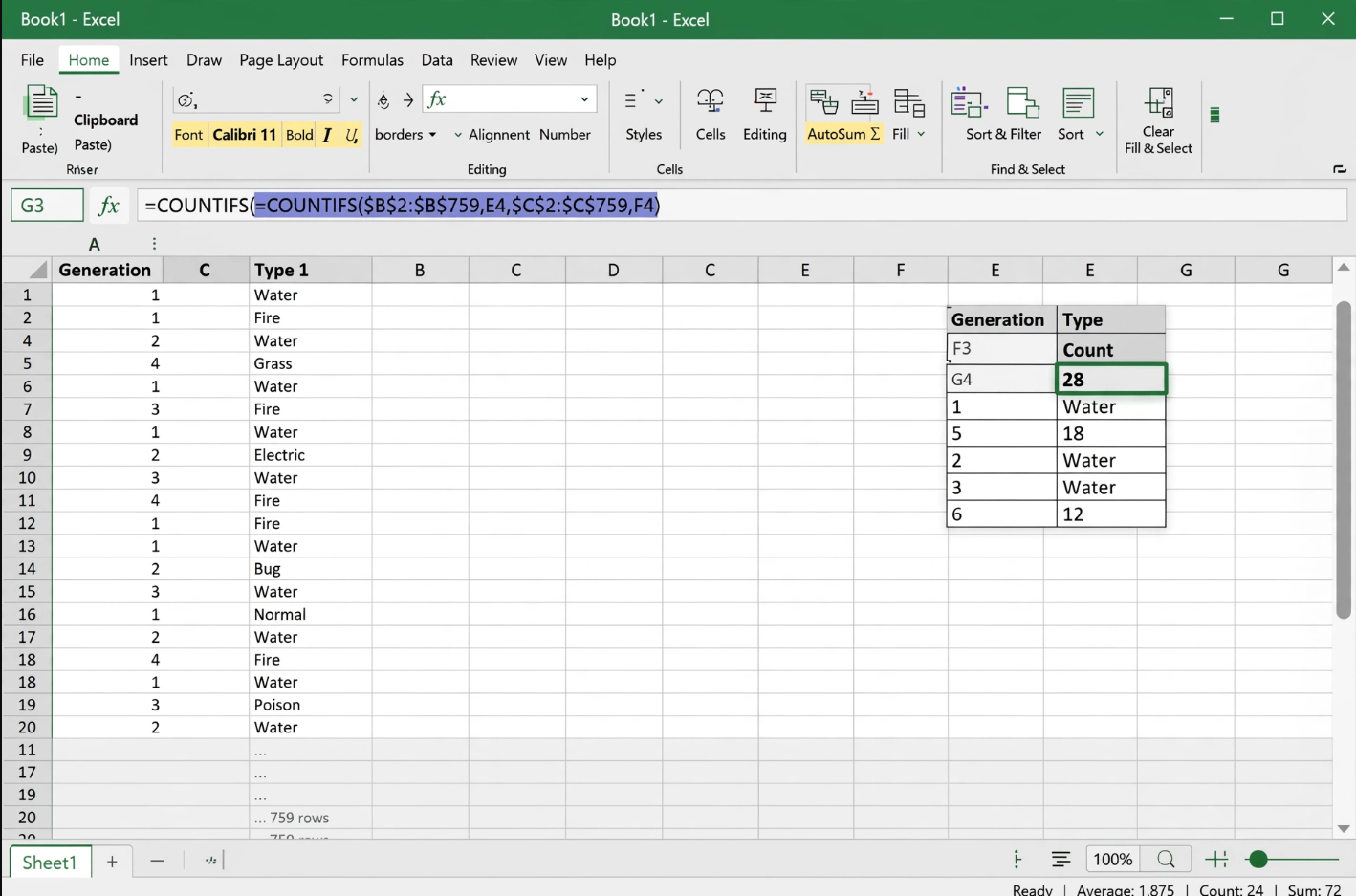This screenshot has width=1356, height=896.
Task: Click the 100% zoom level box
Action: coord(1112,859)
